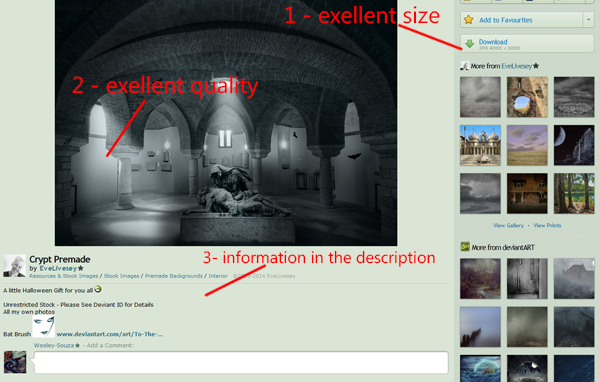Click the face thumbnail next to Bat Brush
Image resolution: width=600 pixels, height=382 pixels.
point(44,327)
